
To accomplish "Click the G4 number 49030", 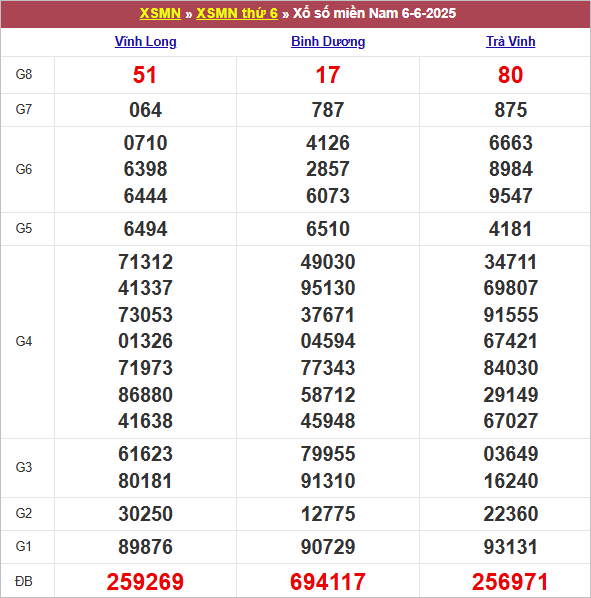I will pos(328,262).
